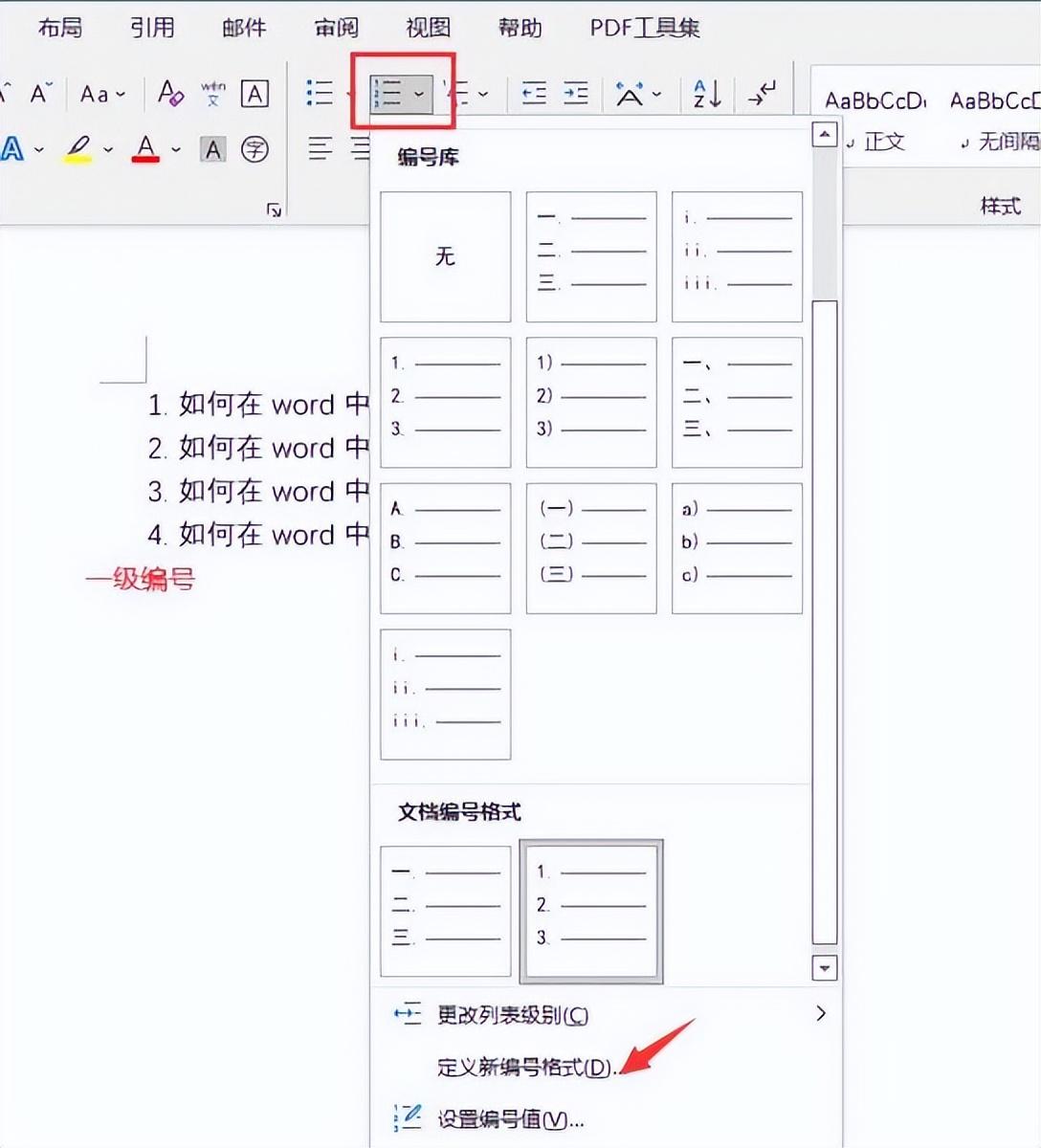Screen dimensions: 1041x1148
Task: Click document line "2. 如何在 word 中"
Action: [x=258, y=448]
